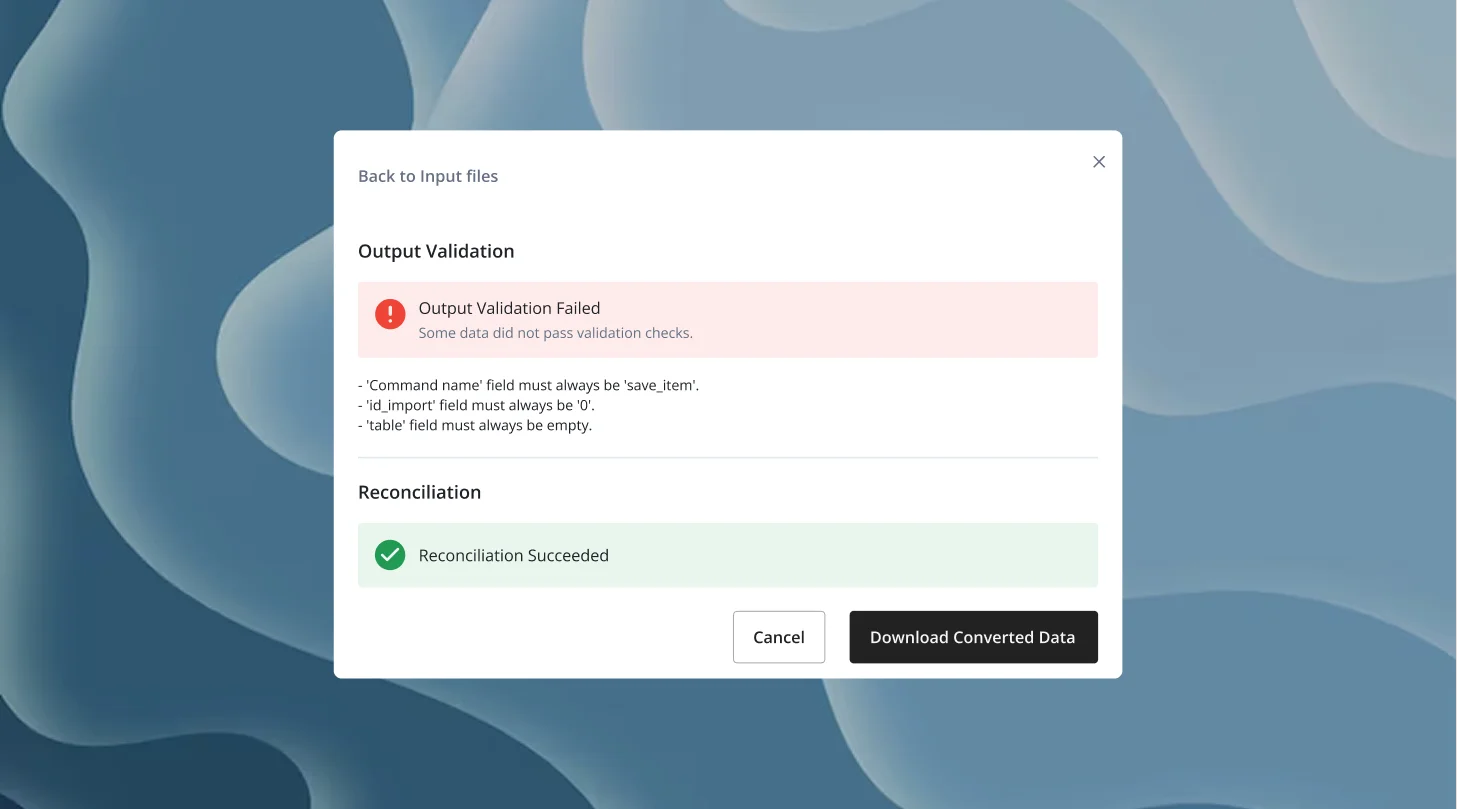Image resolution: width=1457 pixels, height=809 pixels.
Task: Click the Reconciliation section heading
Action: click(x=420, y=492)
